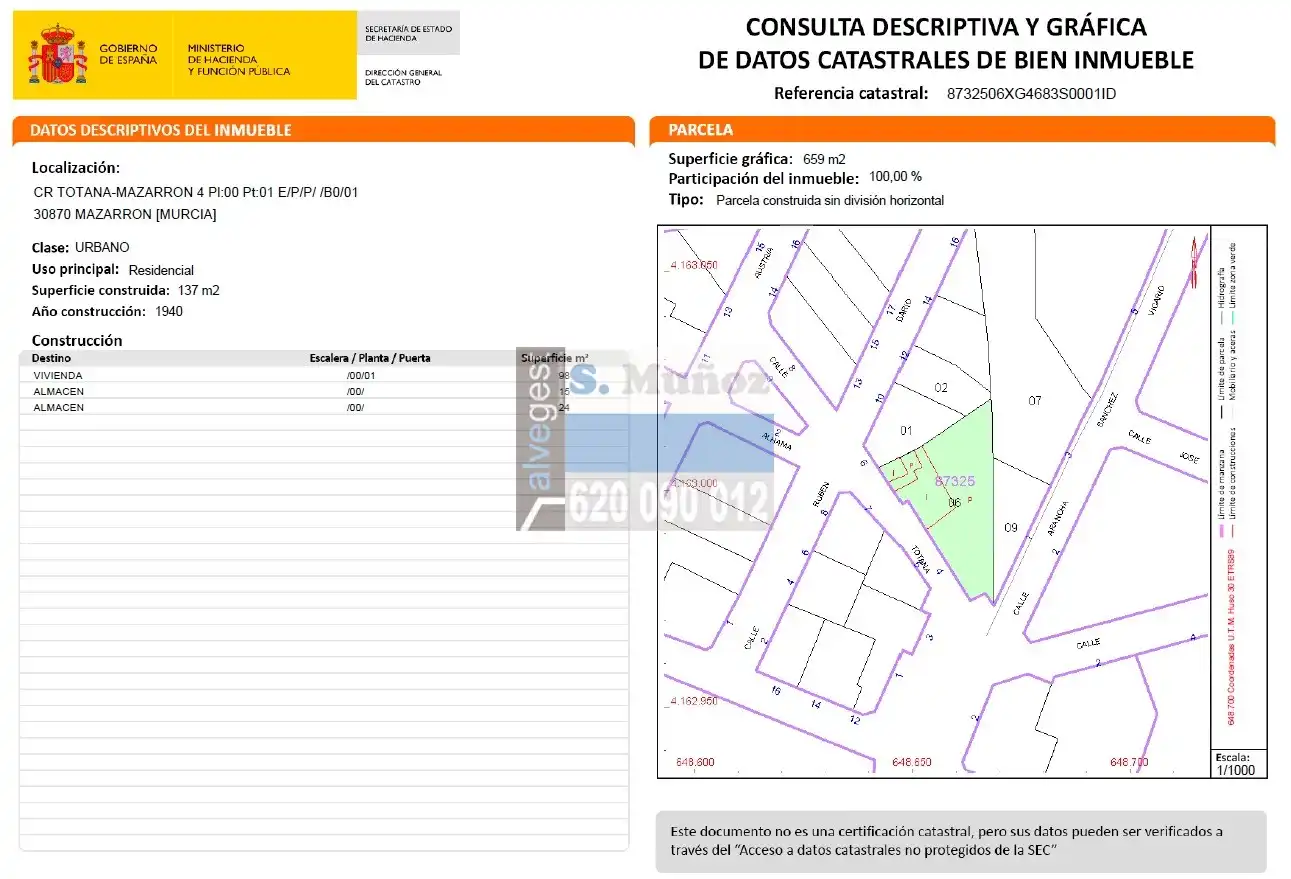Click parcel '07' on the cadastral map

(1035, 400)
